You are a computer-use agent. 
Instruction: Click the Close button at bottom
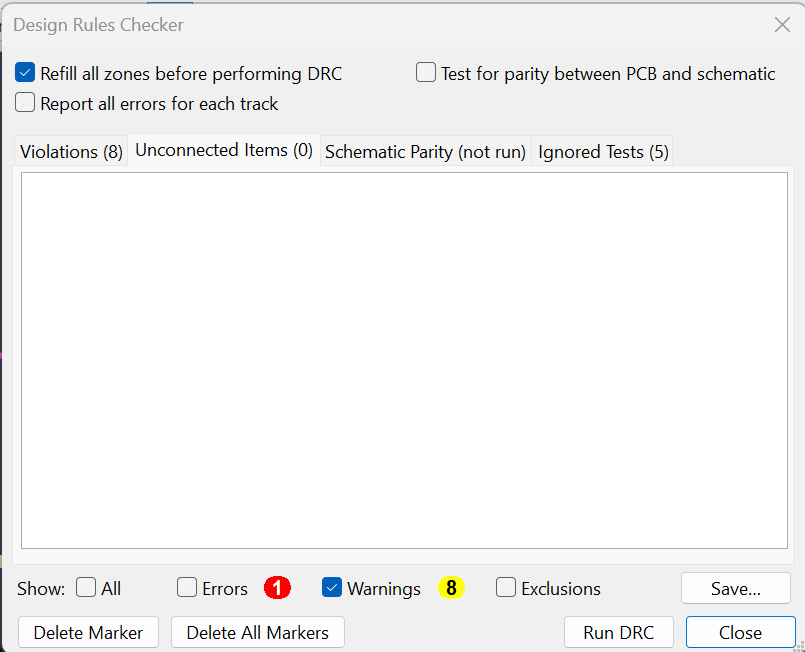click(740, 632)
